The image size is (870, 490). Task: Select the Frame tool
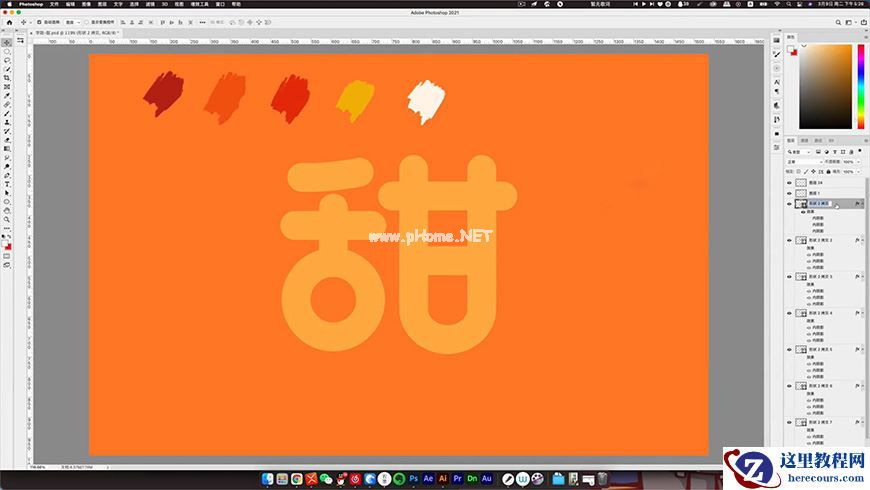pyautogui.click(x=7, y=87)
